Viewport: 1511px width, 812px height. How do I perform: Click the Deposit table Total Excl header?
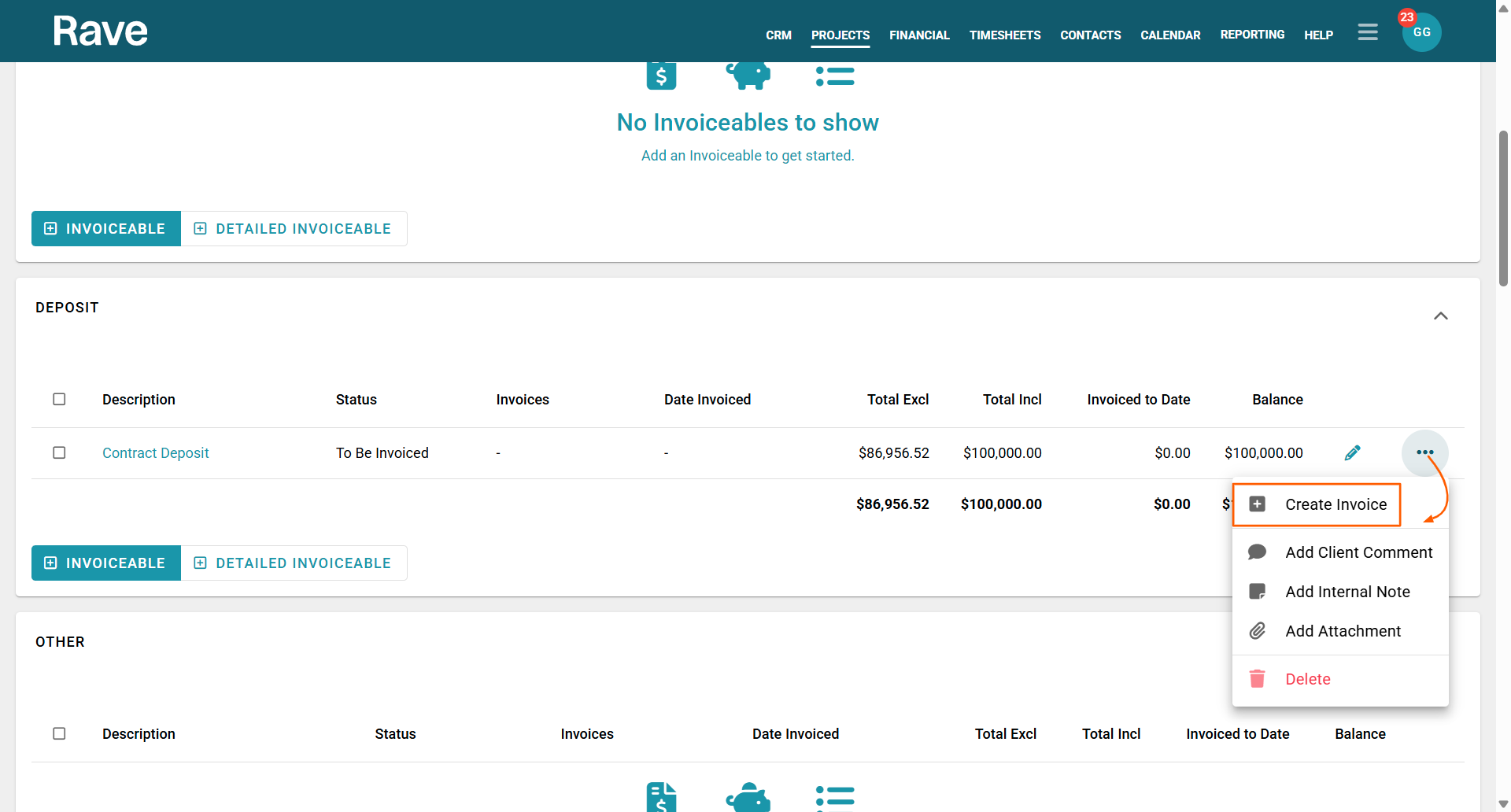click(898, 399)
